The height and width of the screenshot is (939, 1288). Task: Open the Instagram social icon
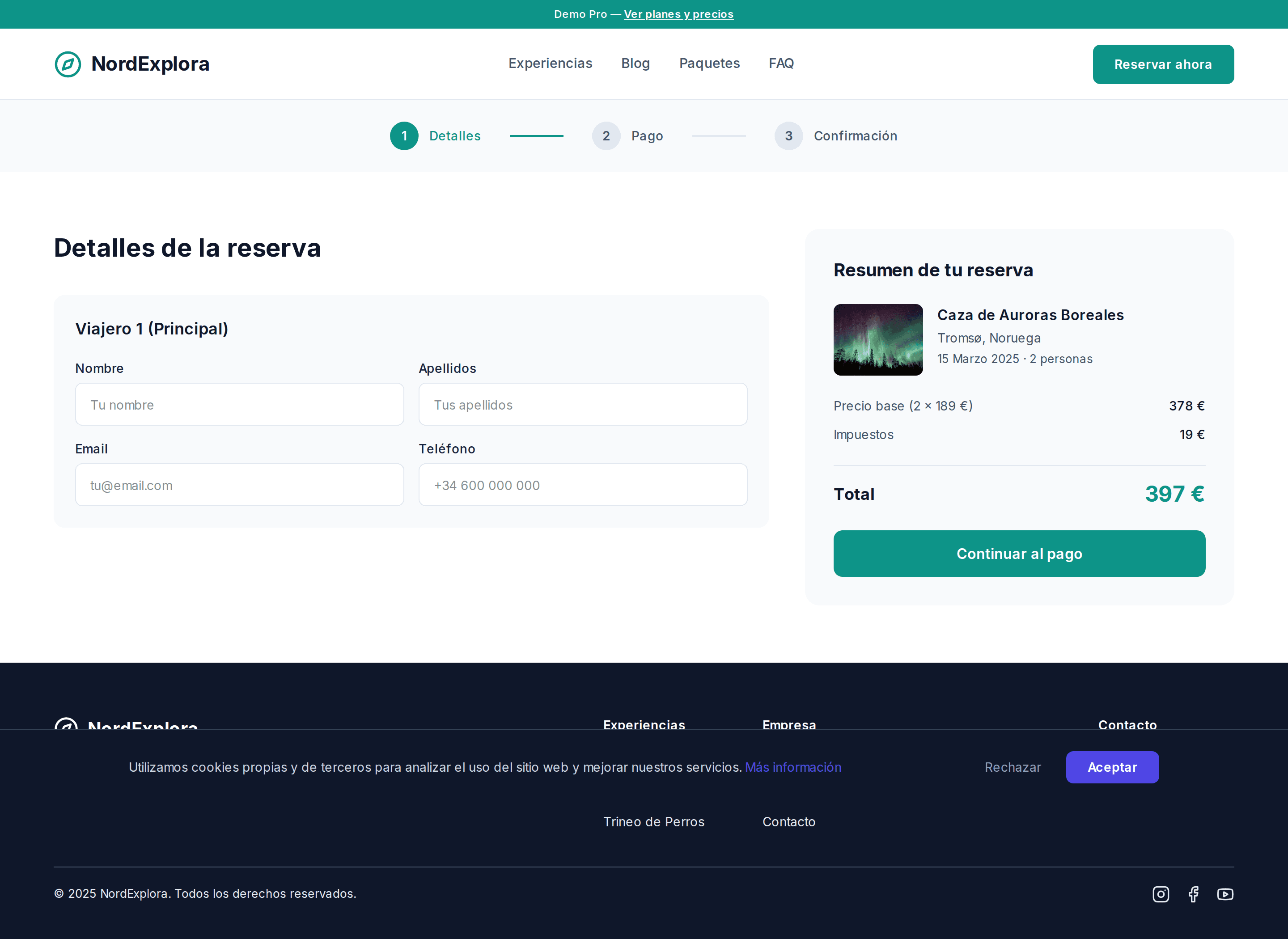[x=1160, y=894]
